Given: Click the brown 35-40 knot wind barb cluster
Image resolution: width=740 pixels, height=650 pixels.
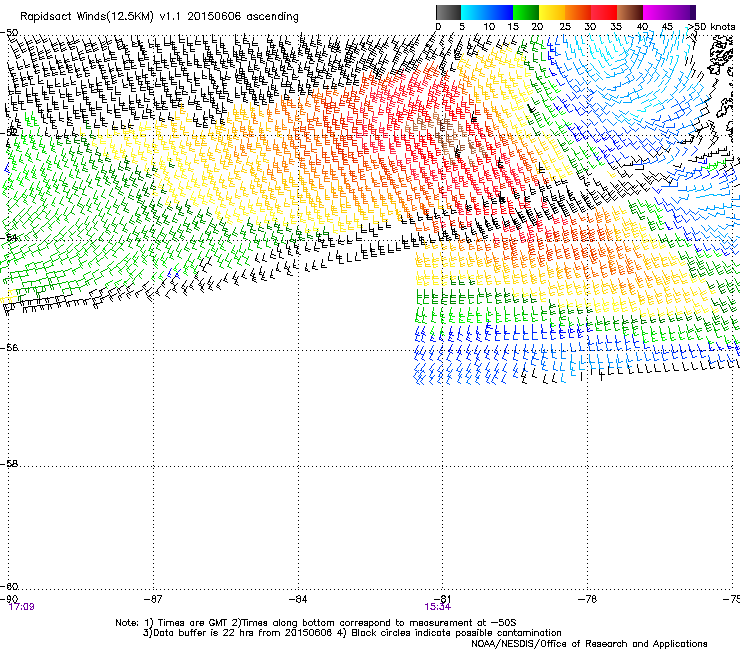Looking at the screenshot, I should coord(446,137).
